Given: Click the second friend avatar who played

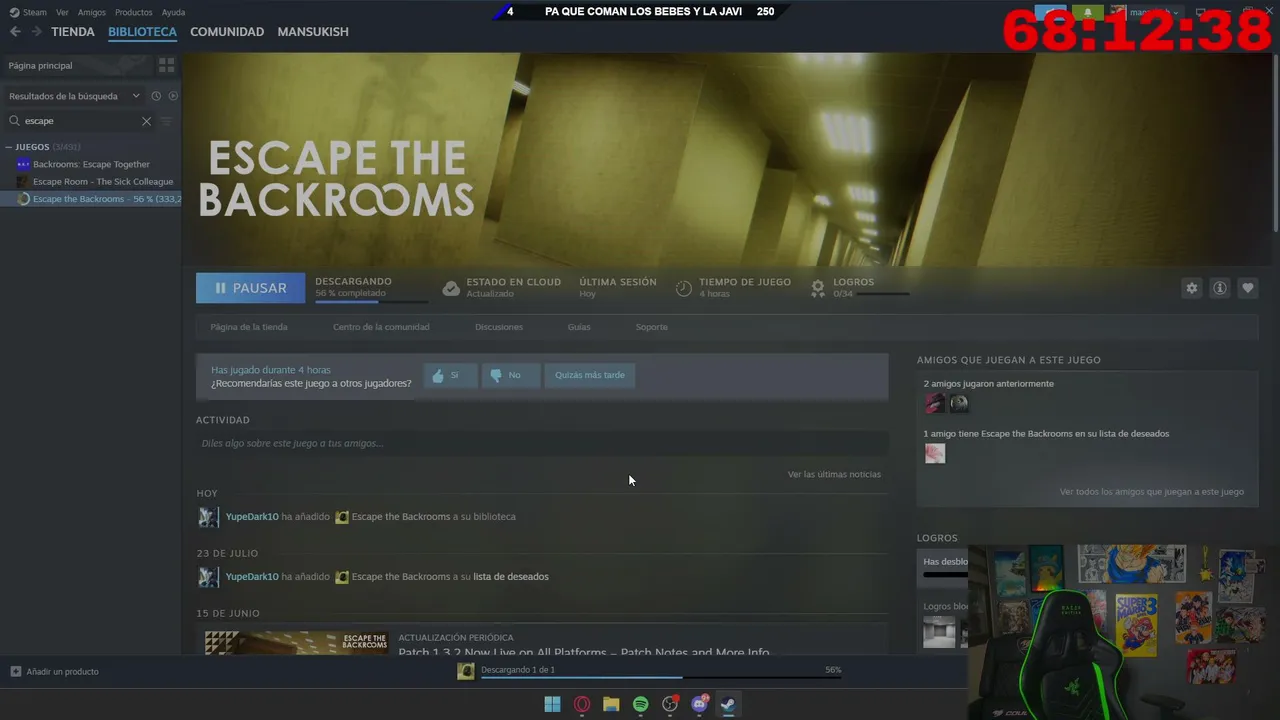Looking at the screenshot, I should 959,403.
